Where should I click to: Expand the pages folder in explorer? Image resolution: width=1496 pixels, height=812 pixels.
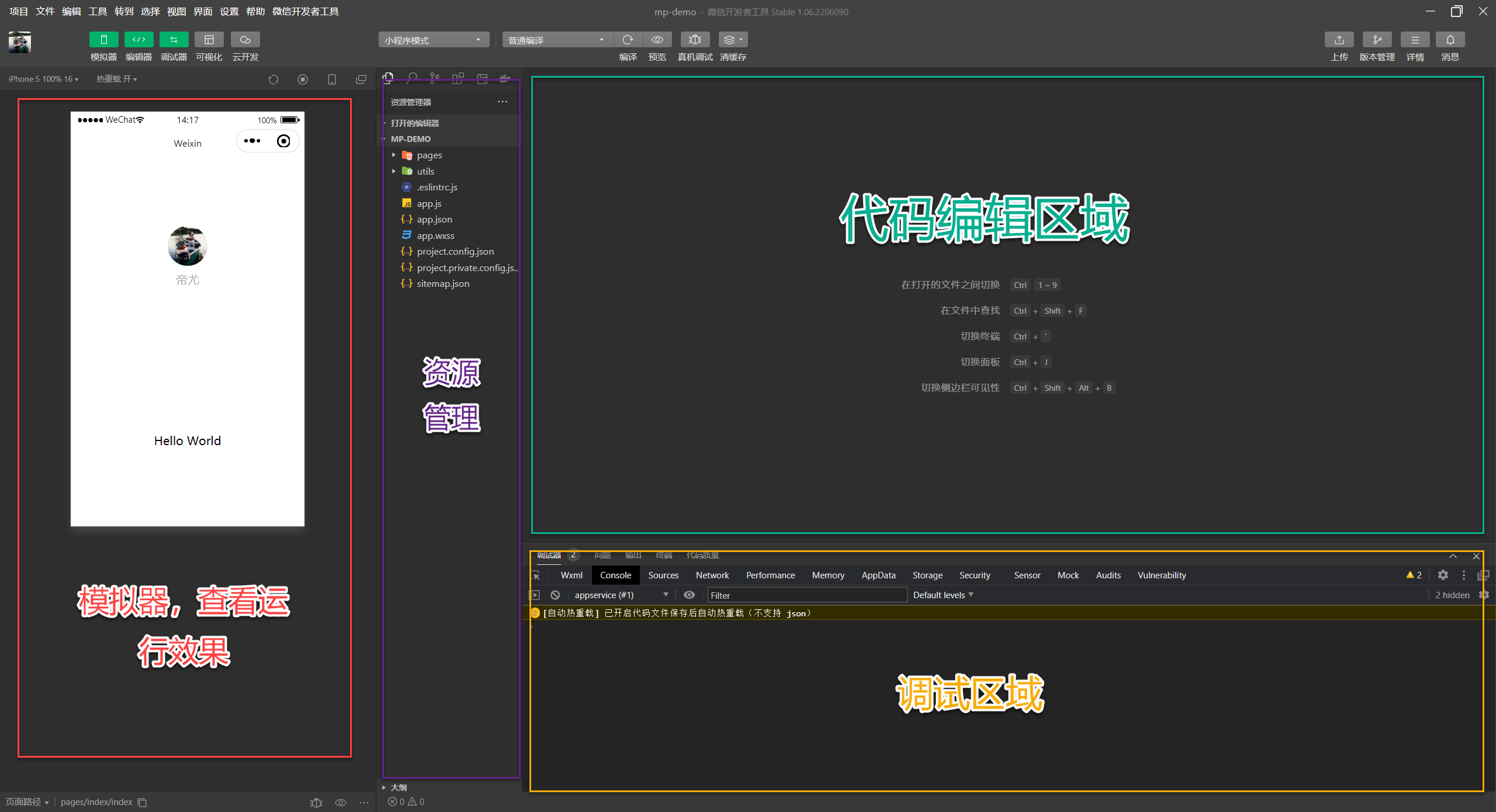pos(429,155)
